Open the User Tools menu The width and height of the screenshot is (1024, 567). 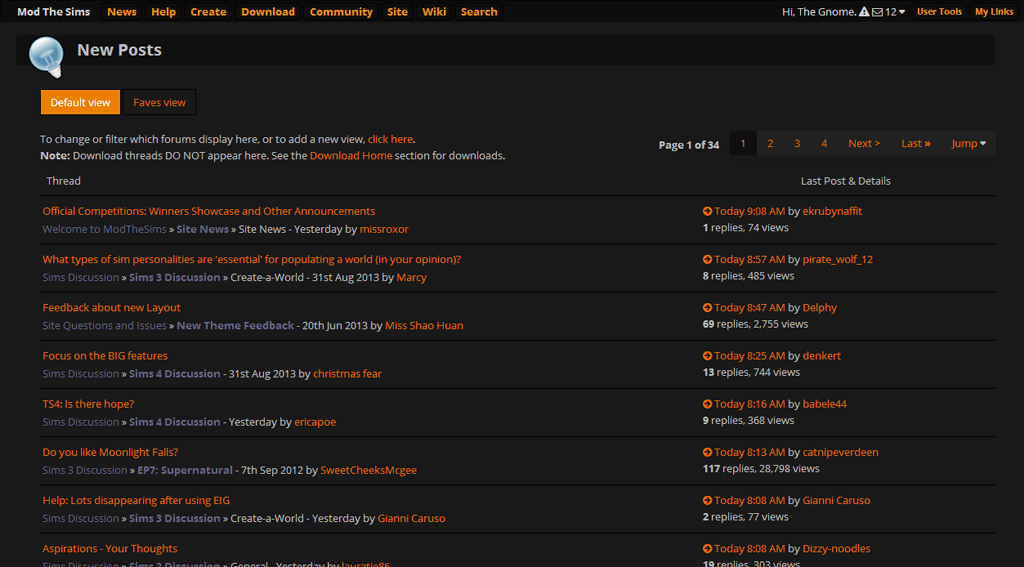[939, 12]
